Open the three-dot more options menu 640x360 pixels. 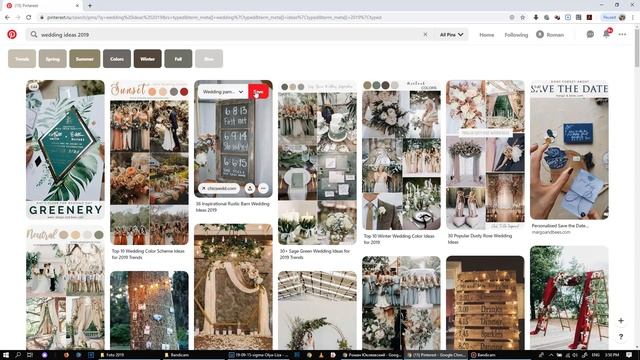tap(622, 35)
